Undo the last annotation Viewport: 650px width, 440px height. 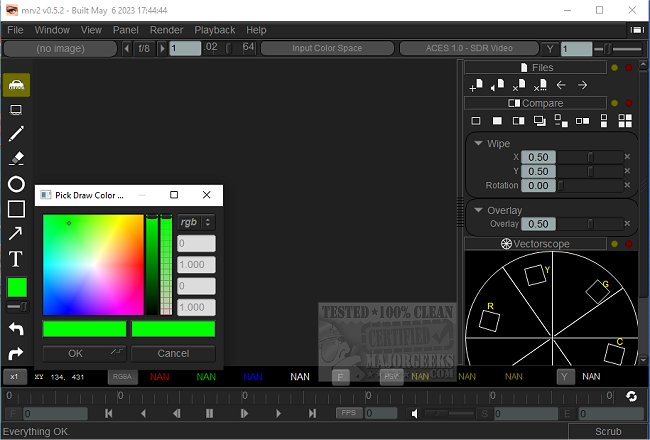[16, 329]
